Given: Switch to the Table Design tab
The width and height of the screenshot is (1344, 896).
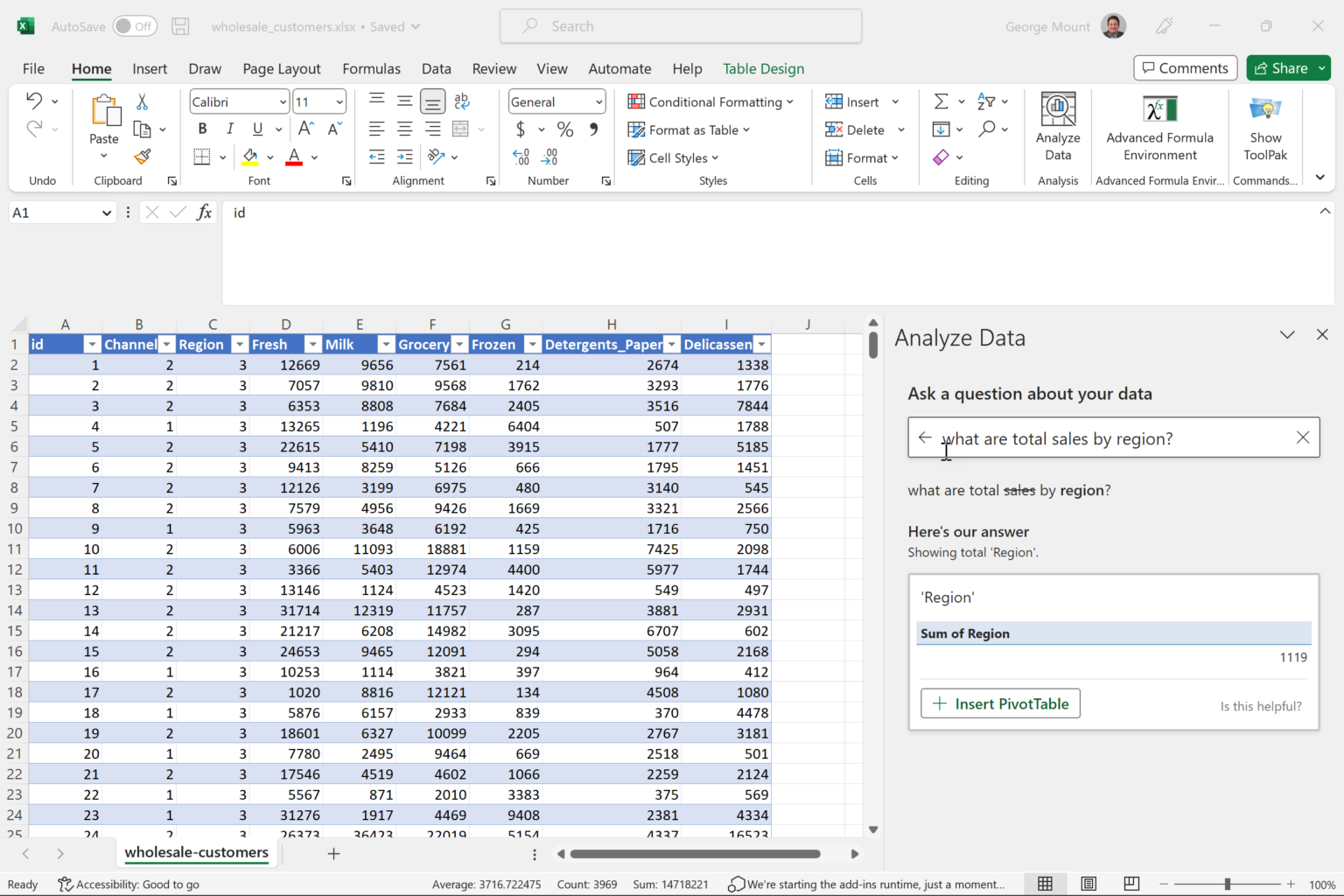Looking at the screenshot, I should pyautogui.click(x=763, y=69).
